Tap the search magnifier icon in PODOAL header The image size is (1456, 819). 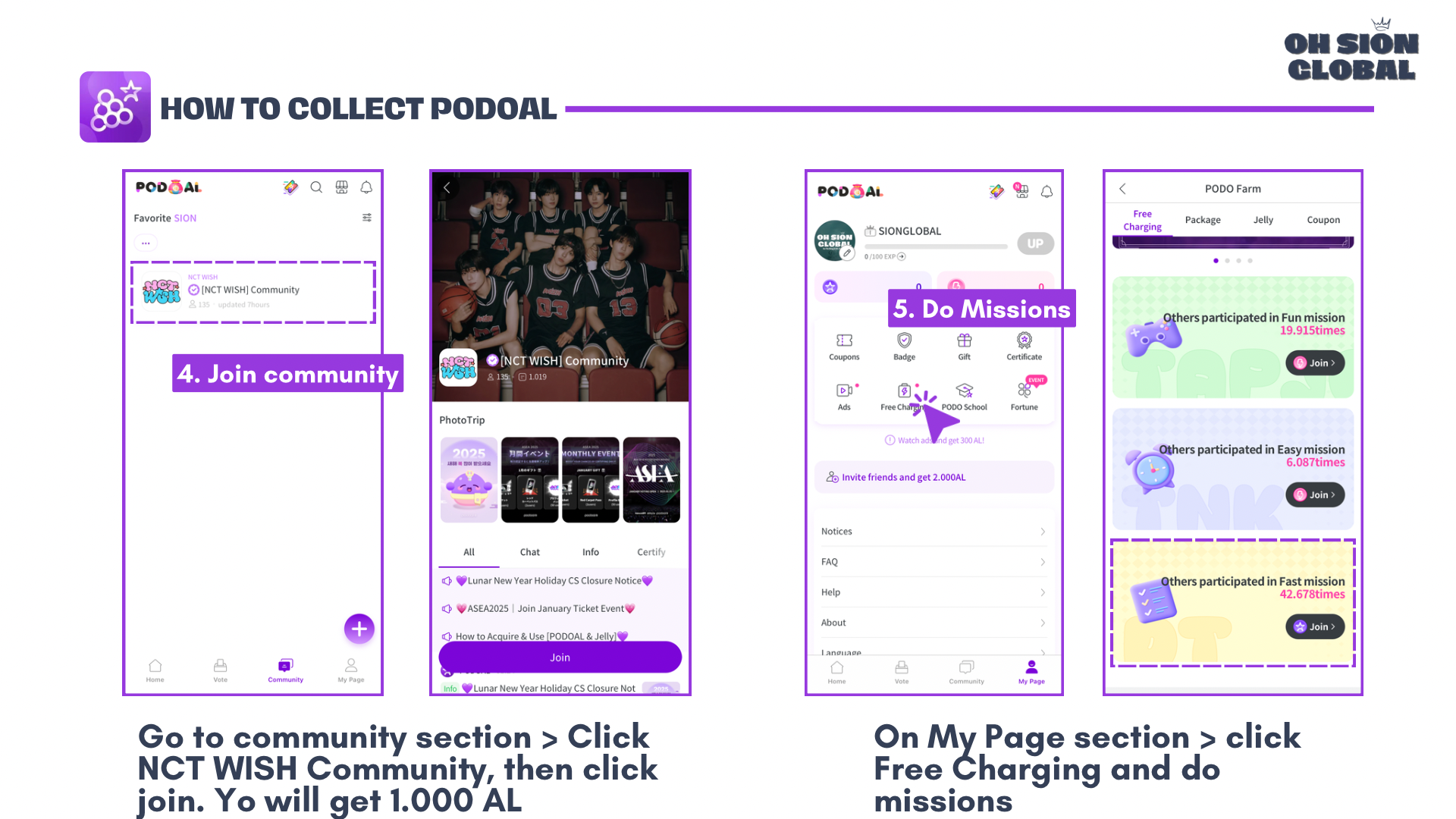[x=316, y=187]
